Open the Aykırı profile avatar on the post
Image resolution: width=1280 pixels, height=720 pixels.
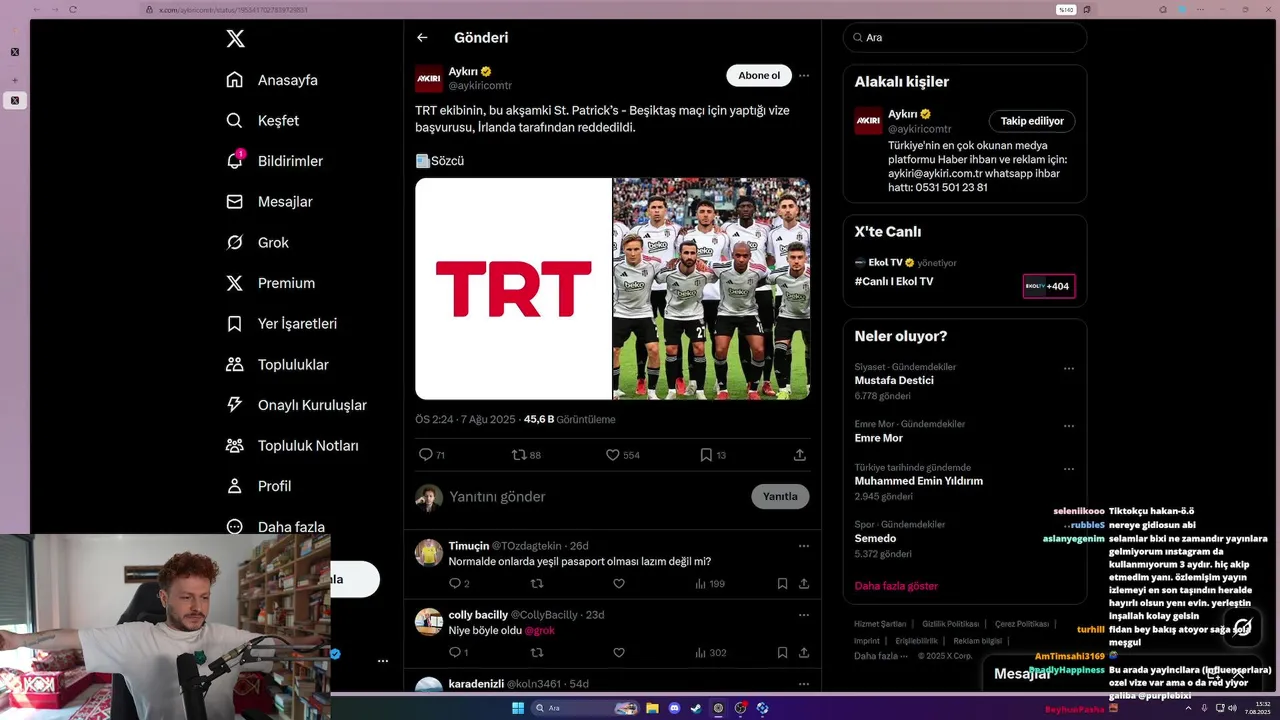429,78
